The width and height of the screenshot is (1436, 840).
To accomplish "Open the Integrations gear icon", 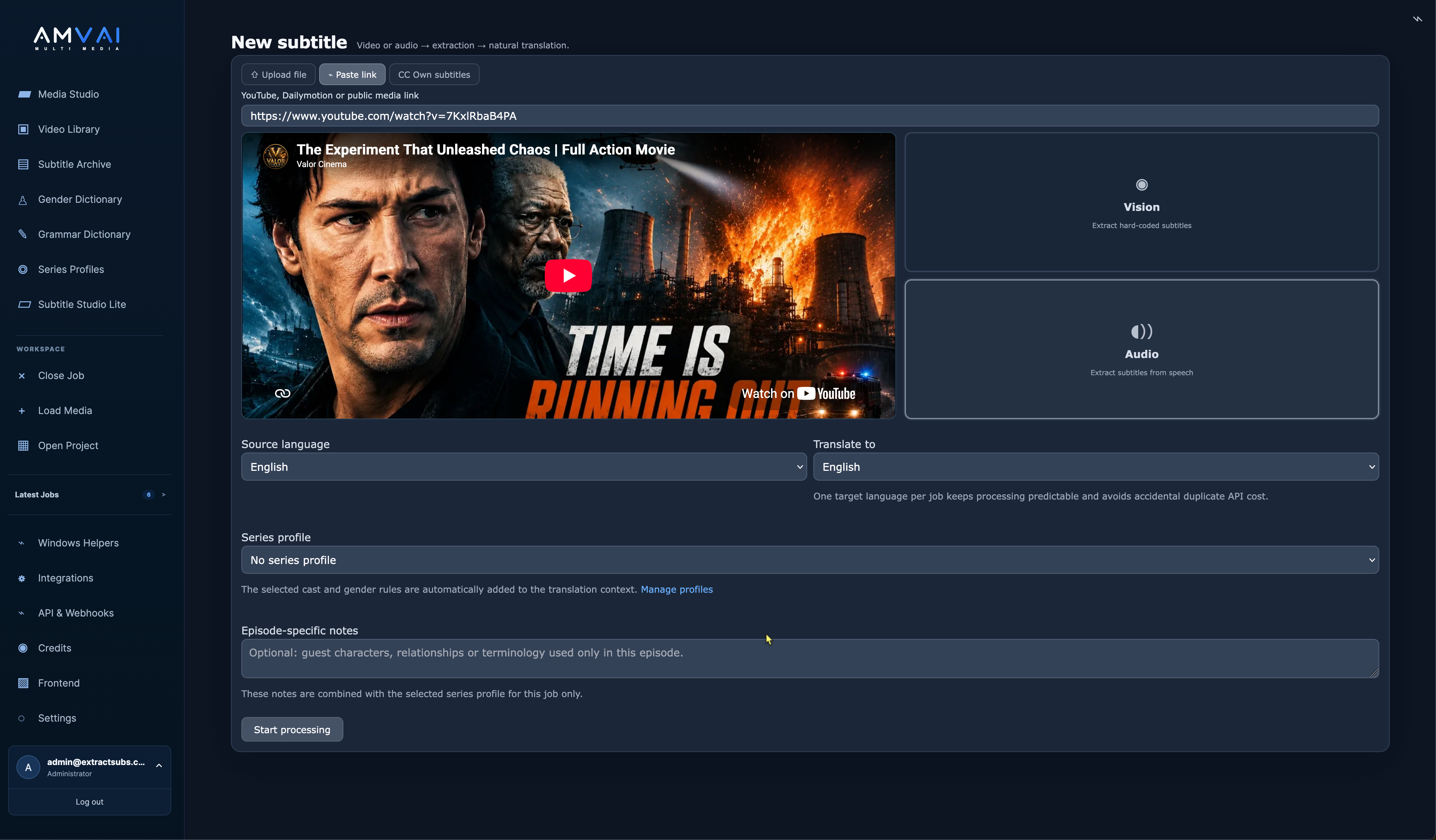I will coord(22,578).
